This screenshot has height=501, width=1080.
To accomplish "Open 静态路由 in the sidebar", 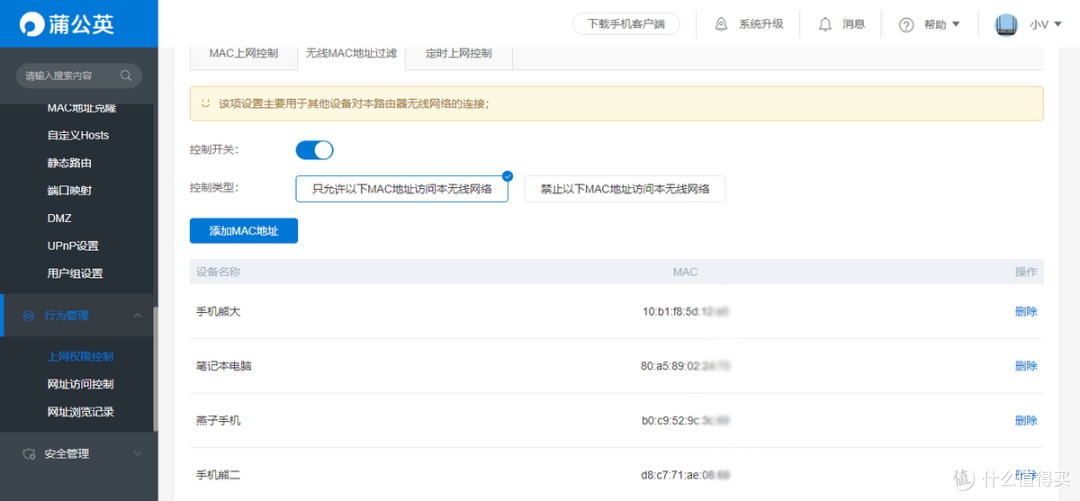I will coord(70,163).
